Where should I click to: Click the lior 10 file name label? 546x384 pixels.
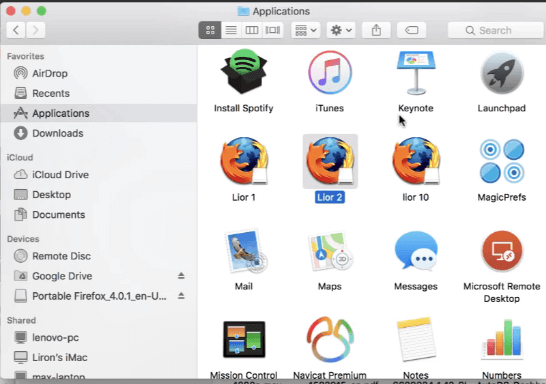416,197
